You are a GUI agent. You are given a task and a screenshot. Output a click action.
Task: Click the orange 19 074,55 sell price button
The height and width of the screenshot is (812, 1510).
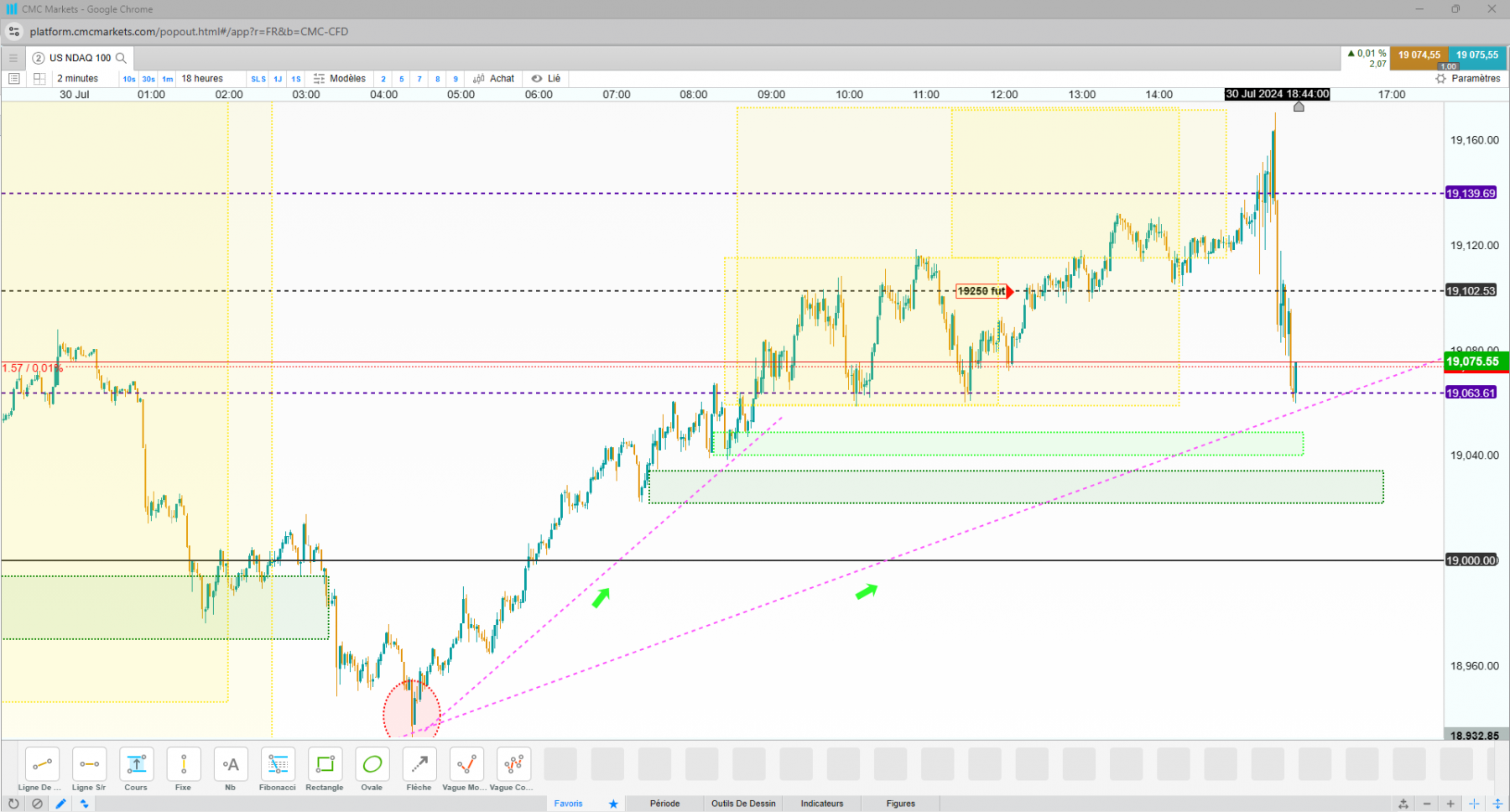(x=1419, y=56)
